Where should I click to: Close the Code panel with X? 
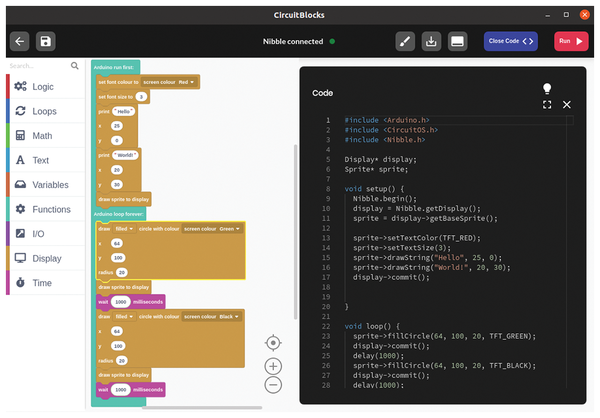(567, 105)
